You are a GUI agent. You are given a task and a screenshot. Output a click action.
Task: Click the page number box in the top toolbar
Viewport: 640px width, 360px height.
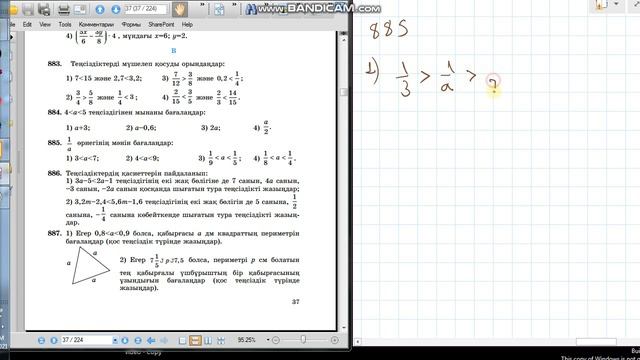145,9
